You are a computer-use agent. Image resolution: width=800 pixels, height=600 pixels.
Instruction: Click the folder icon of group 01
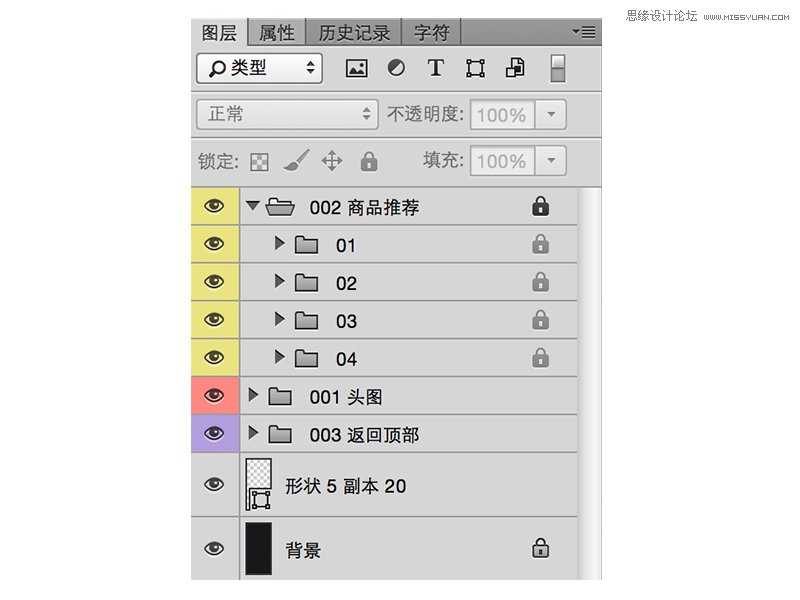306,245
